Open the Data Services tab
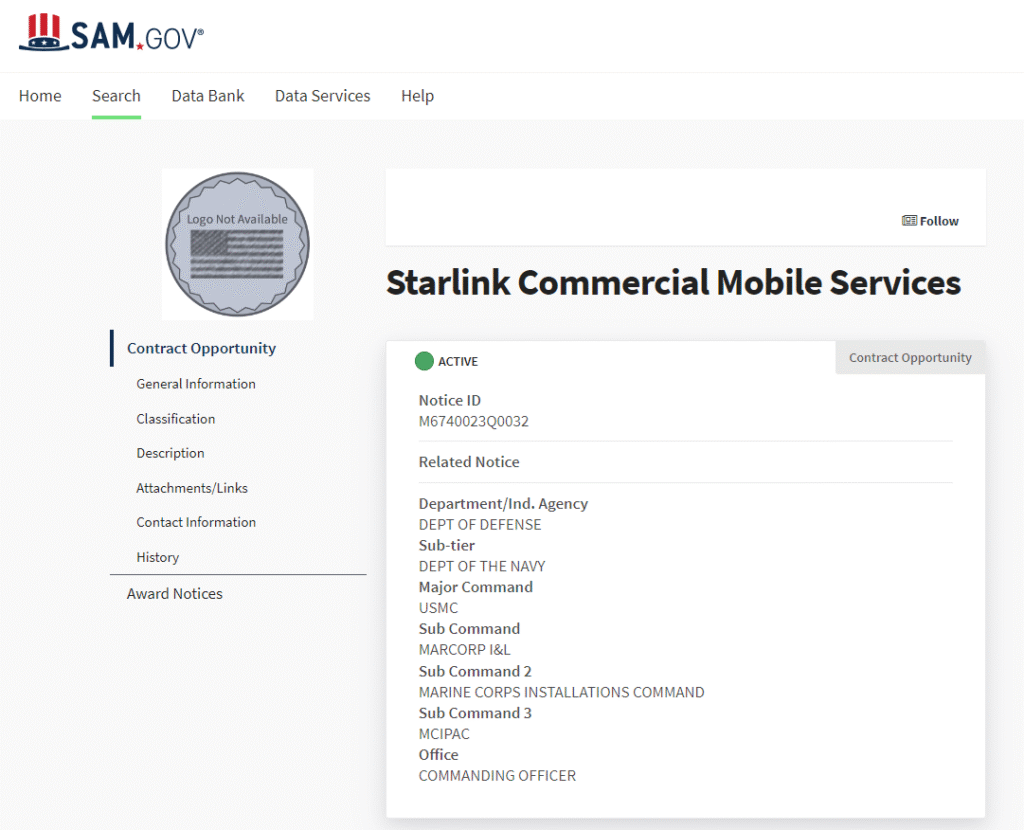1024x830 pixels. [322, 96]
